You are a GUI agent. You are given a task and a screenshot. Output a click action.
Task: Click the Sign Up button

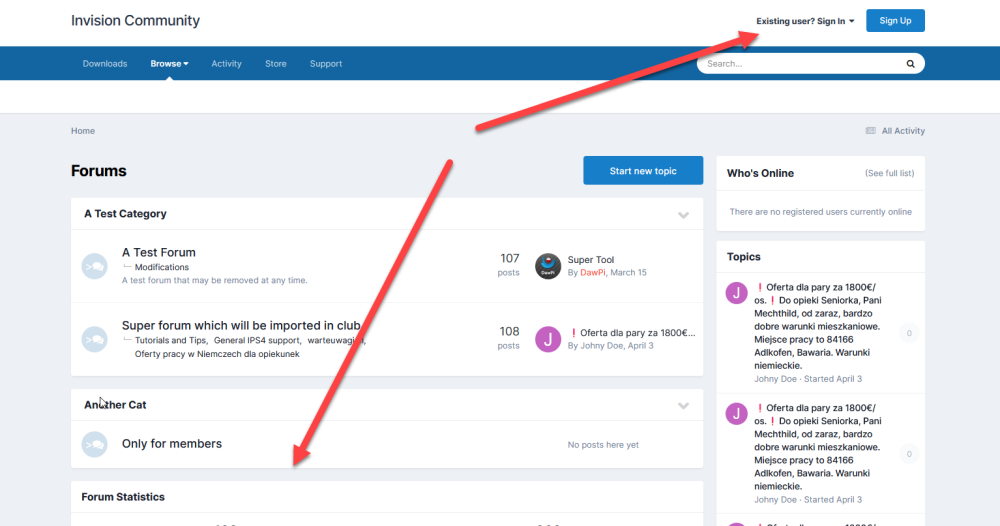(x=895, y=21)
